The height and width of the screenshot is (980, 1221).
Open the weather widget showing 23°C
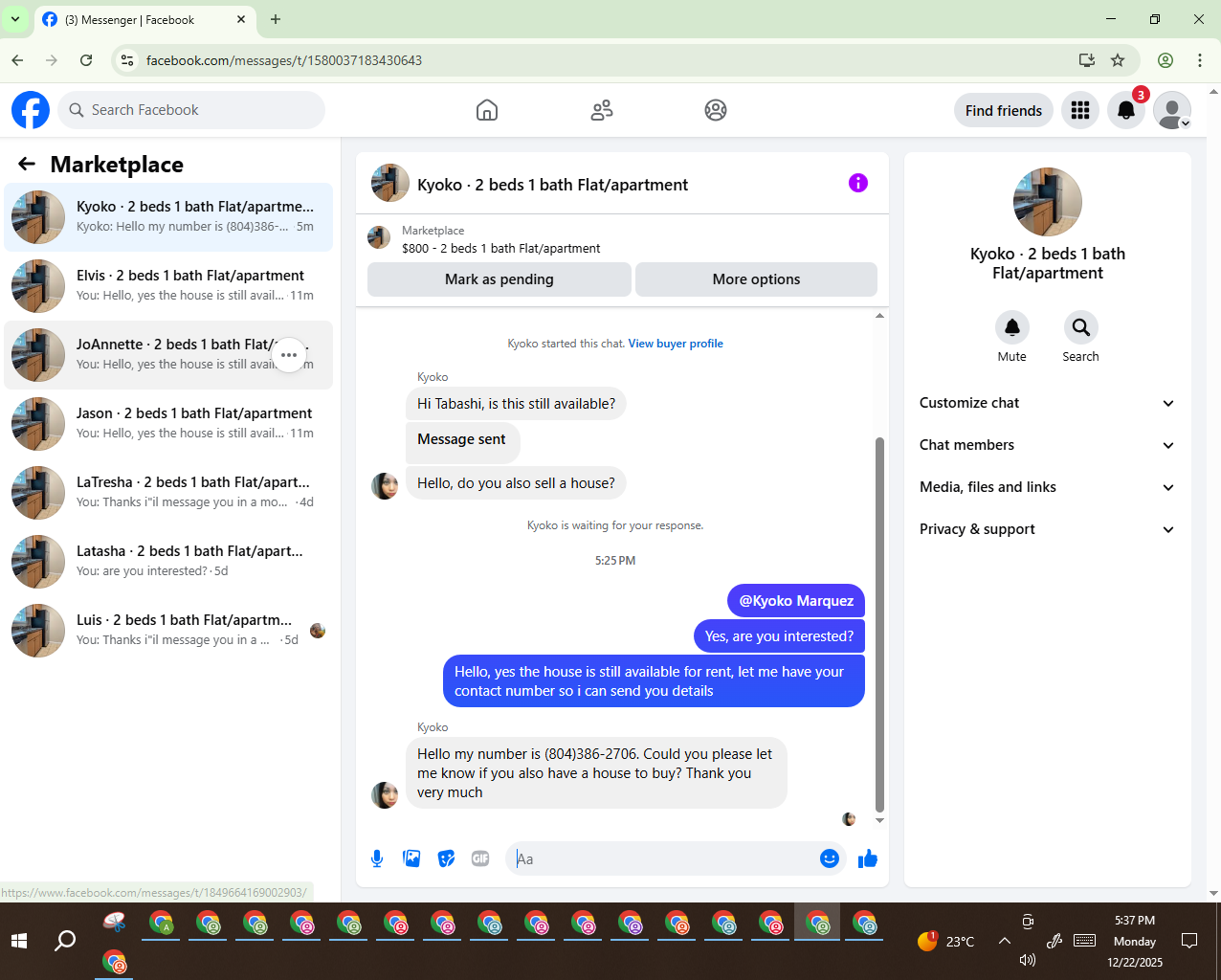[945, 941]
